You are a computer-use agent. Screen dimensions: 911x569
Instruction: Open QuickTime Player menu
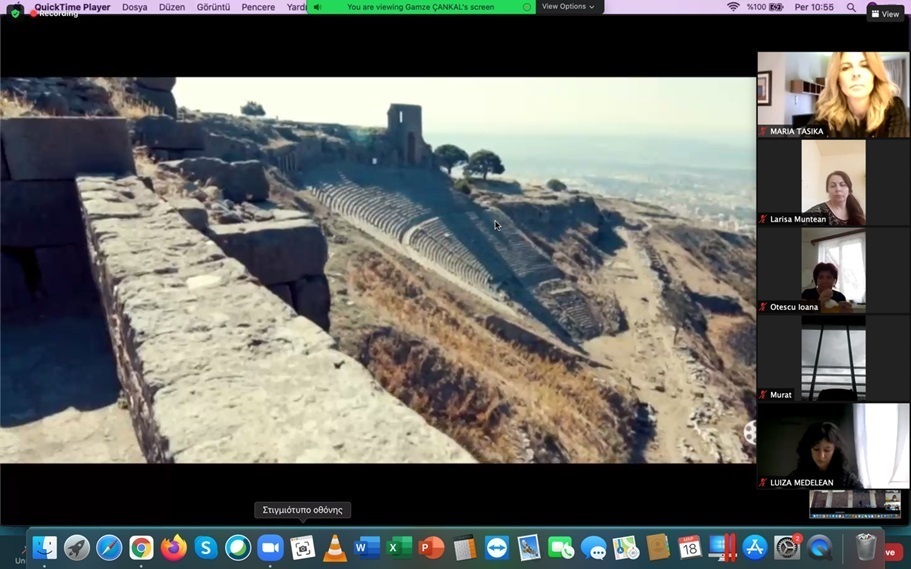click(x=72, y=7)
